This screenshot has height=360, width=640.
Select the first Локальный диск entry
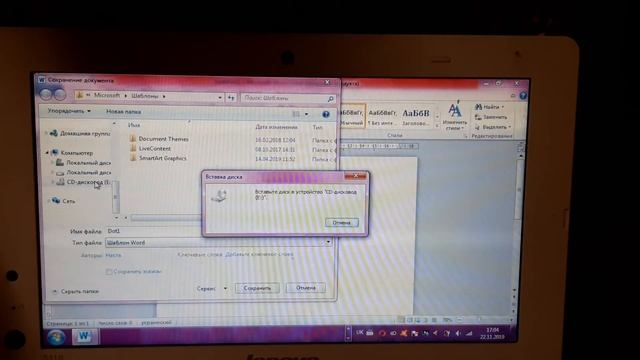(x=88, y=162)
